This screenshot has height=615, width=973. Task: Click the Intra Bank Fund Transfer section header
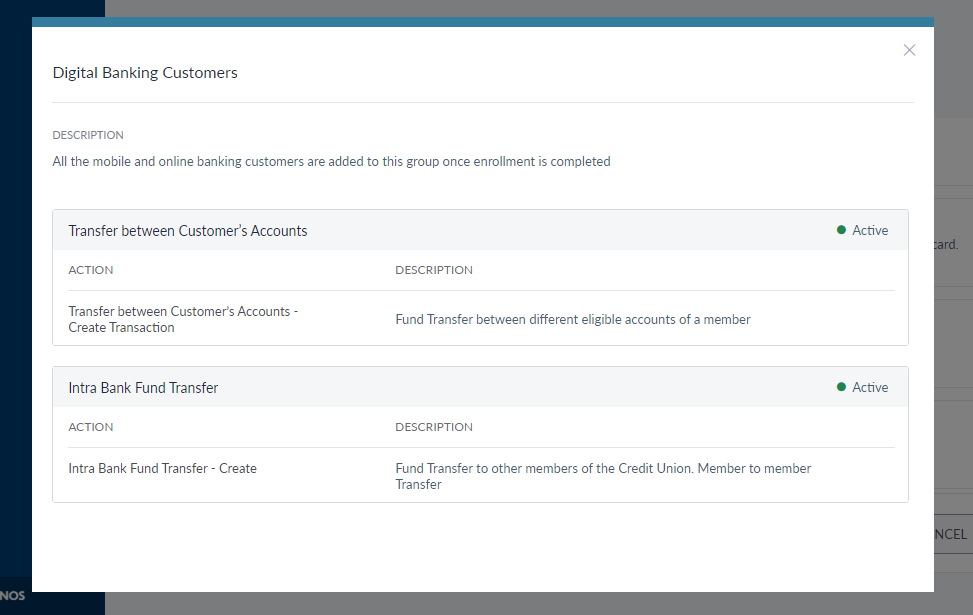[143, 388]
